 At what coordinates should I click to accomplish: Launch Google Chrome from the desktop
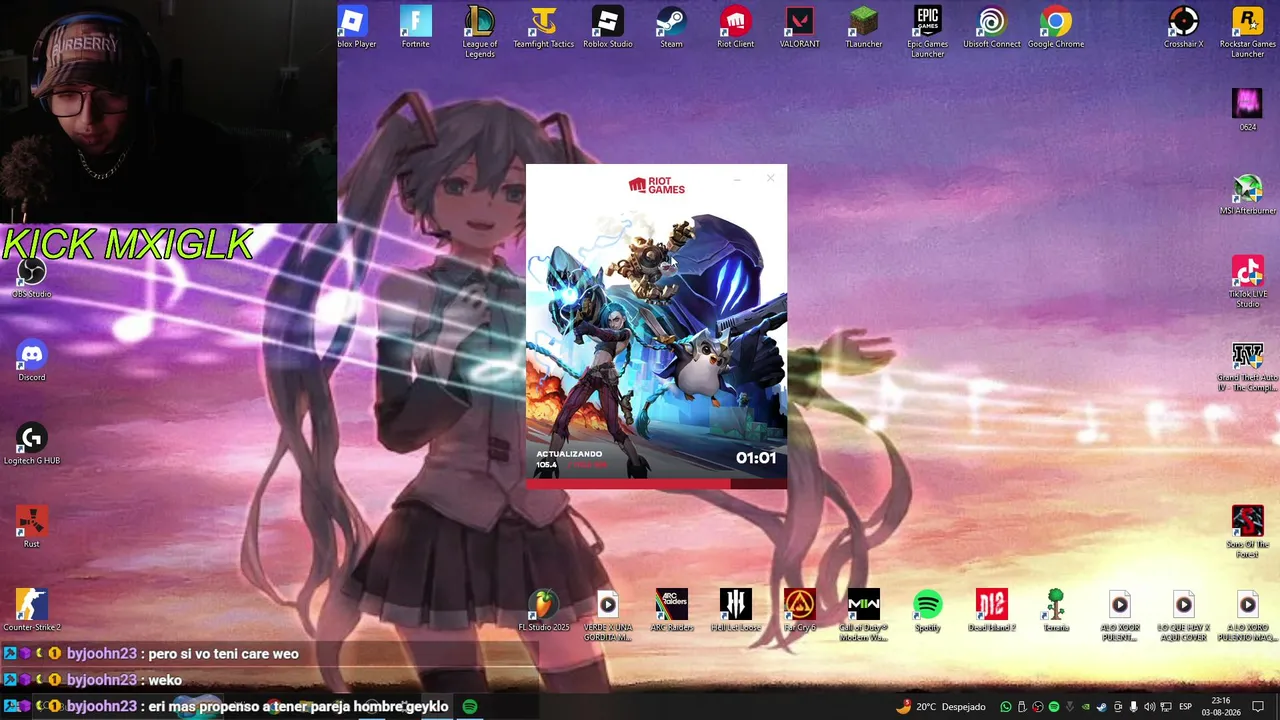[1056, 27]
